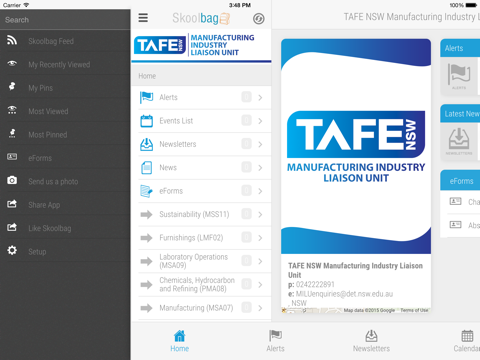Image resolution: width=480 pixels, height=360 pixels.
Task: Expand the Events List row arrow
Action: pyautogui.click(x=260, y=121)
